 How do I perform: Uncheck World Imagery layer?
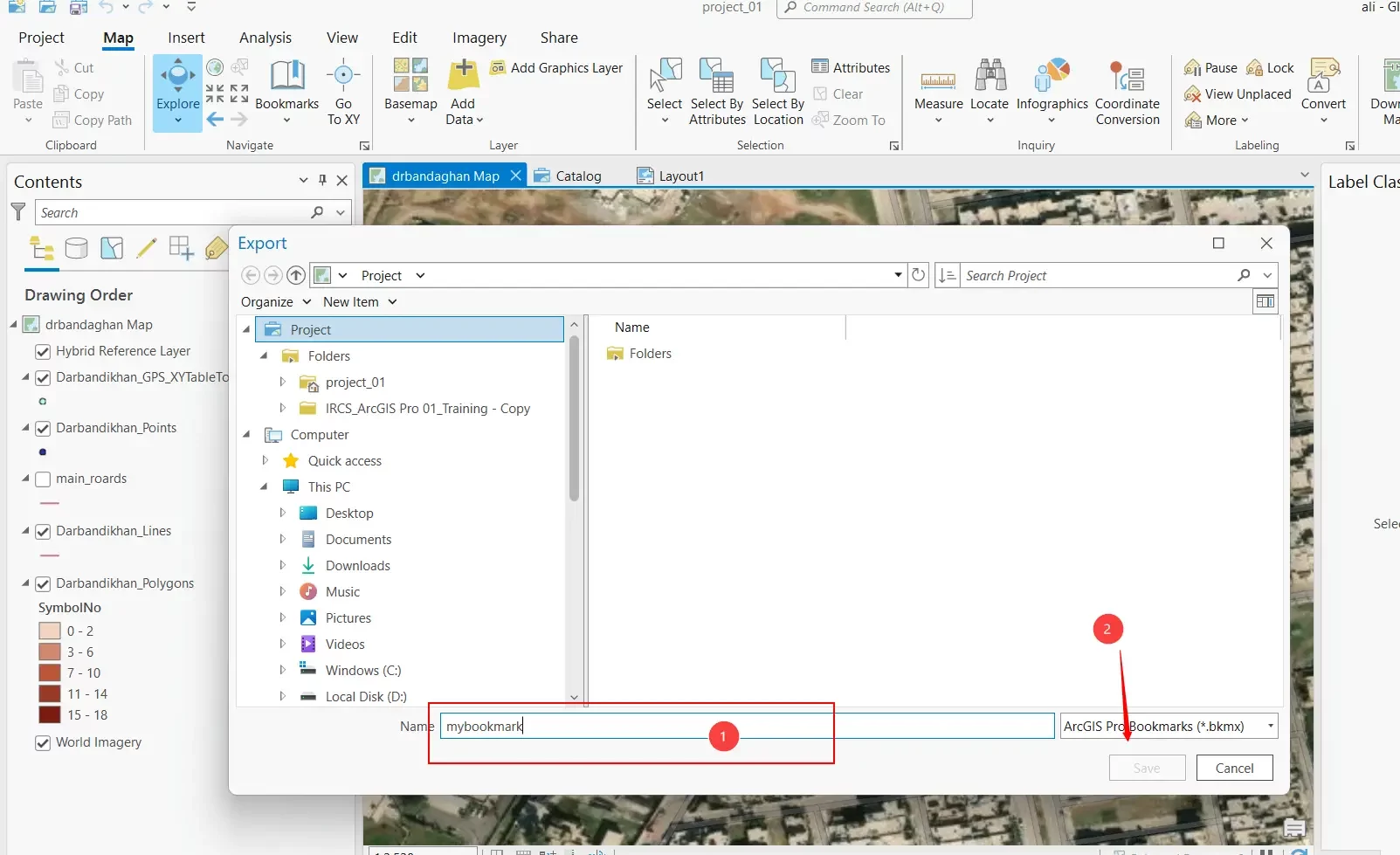(42, 742)
